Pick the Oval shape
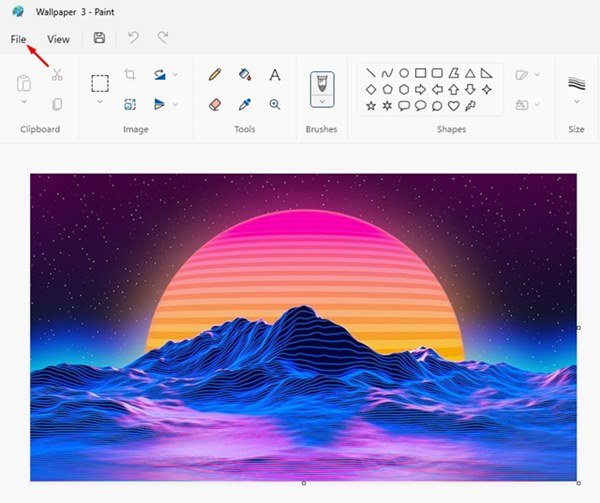 404,73
